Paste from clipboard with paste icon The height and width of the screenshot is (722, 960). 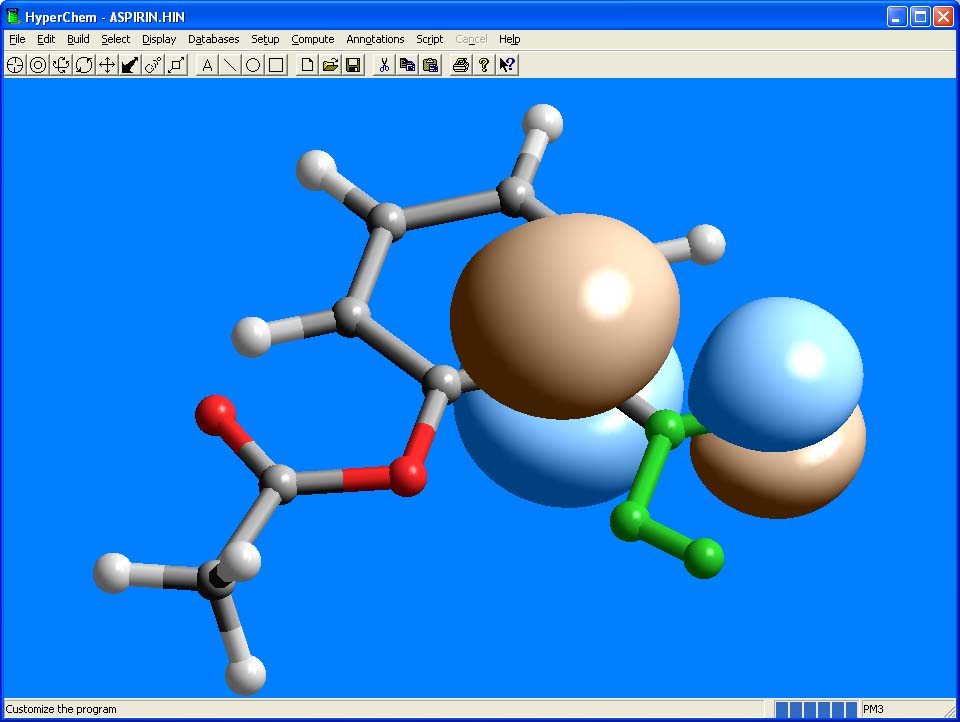(x=430, y=65)
